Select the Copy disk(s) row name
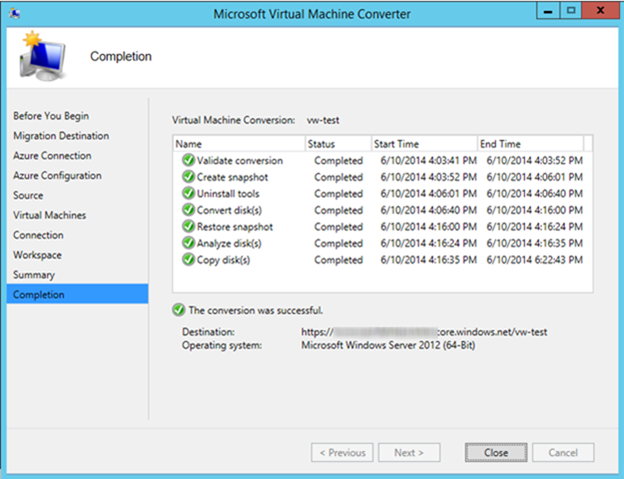The image size is (624, 479). (223, 260)
